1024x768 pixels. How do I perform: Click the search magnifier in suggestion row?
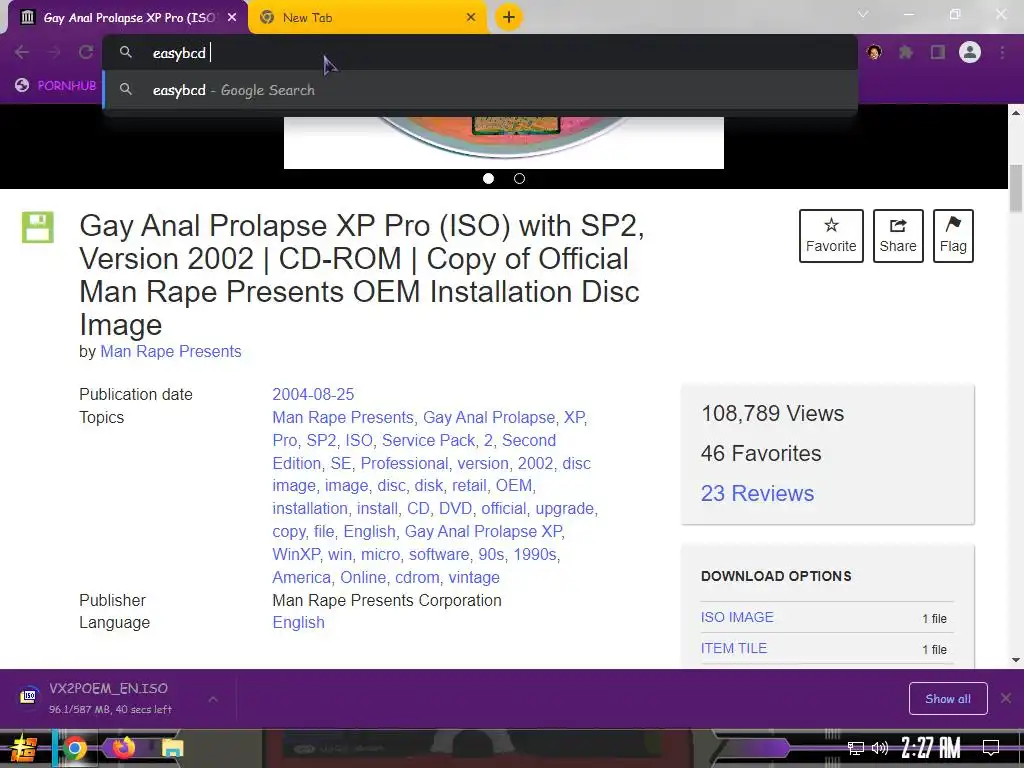click(126, 89)
